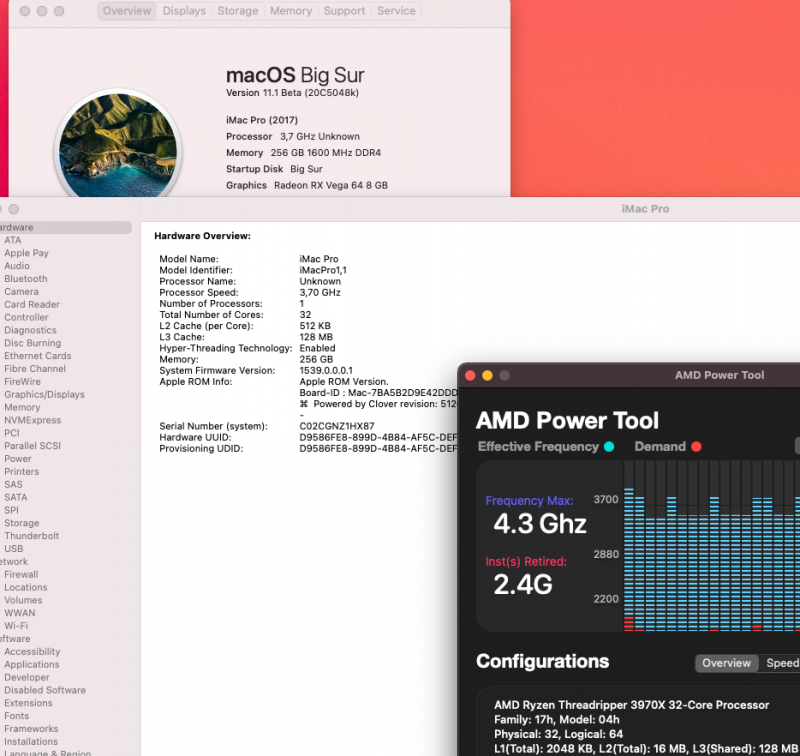
Task: Select Storage item in System Information sidebar
Action: click(22, 523)
